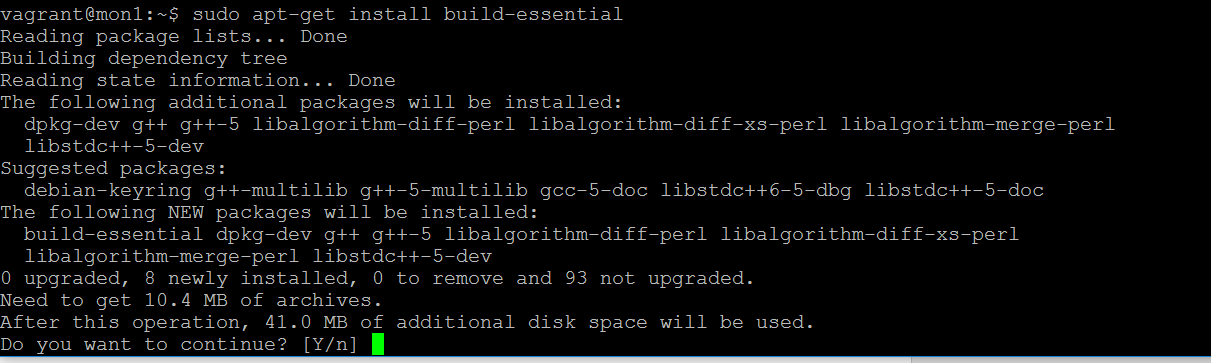Click the 'sudo' word in command line
This screenshot has height=363, width=1211.
(215, 15)
